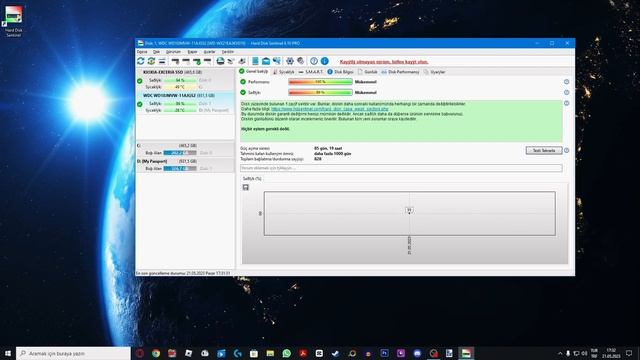Click KIOXIA disk 45 °C temperature bar

click(x=180, y=87)
